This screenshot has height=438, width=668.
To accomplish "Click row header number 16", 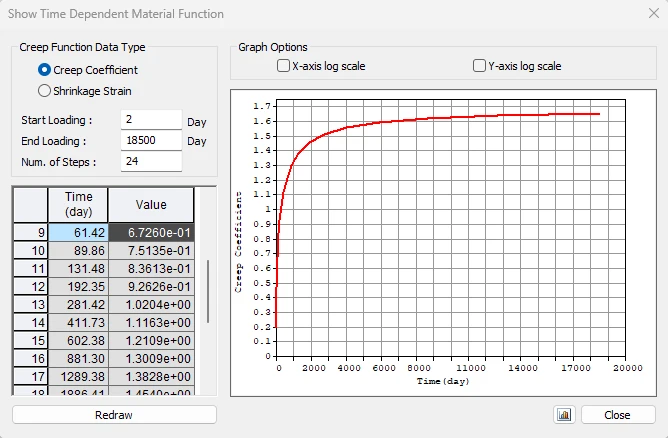I will (31, 358).
